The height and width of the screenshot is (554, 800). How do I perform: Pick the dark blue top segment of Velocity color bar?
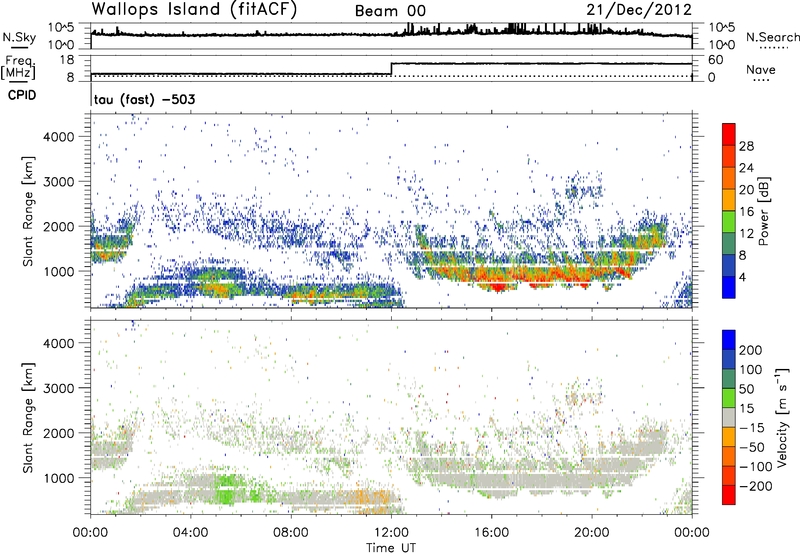(x=729, y=340)
